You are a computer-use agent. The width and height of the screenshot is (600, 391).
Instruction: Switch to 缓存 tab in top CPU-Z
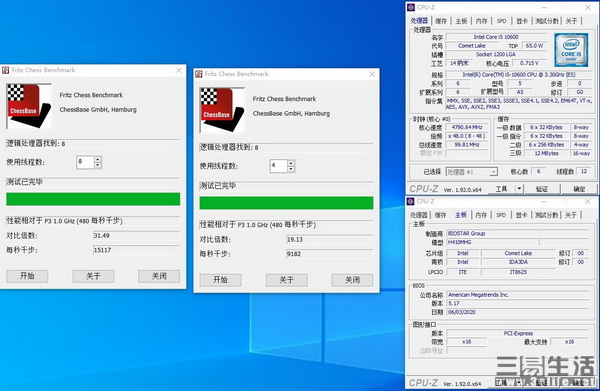(441, 21)
